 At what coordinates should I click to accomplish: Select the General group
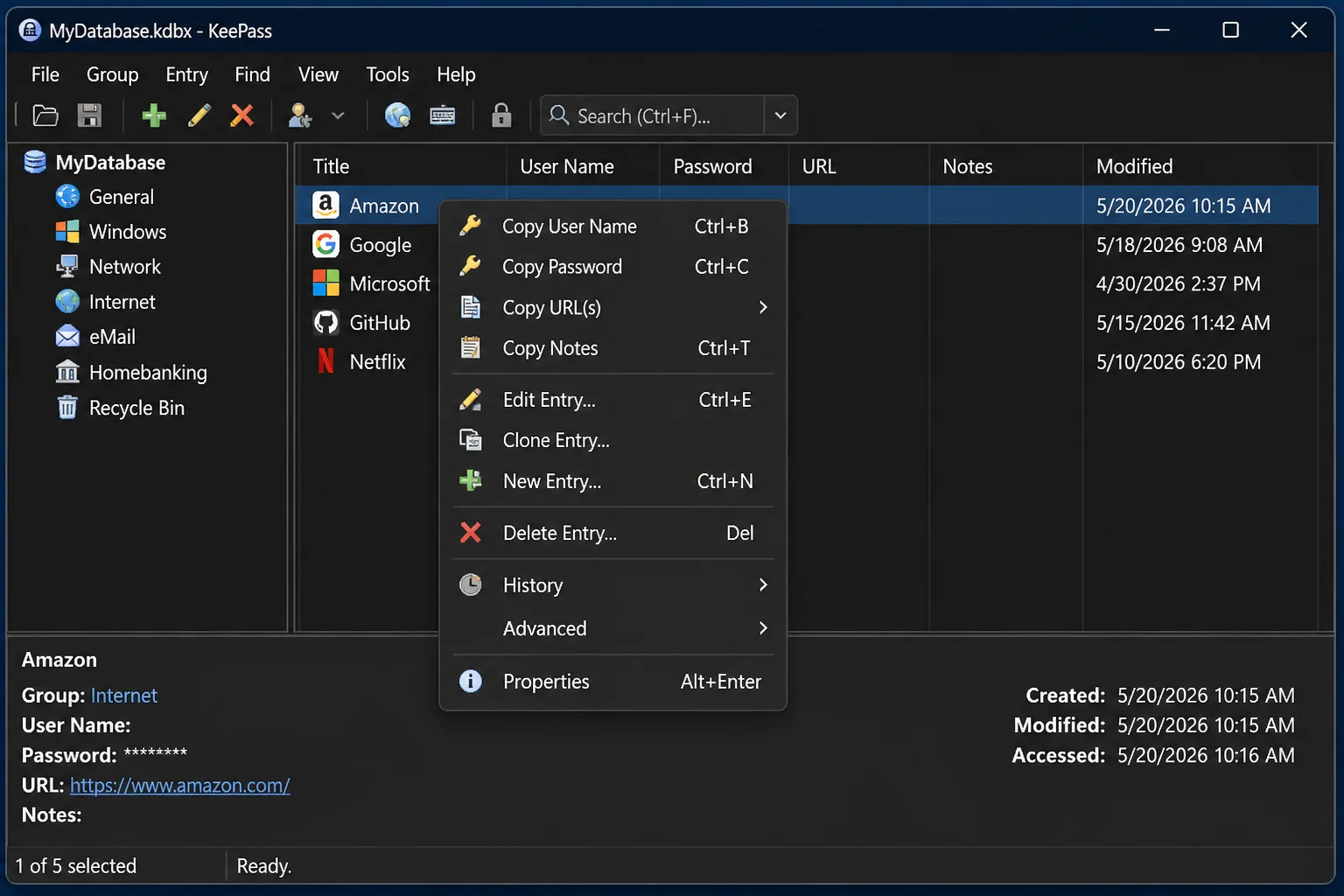[x=105, y=197]
